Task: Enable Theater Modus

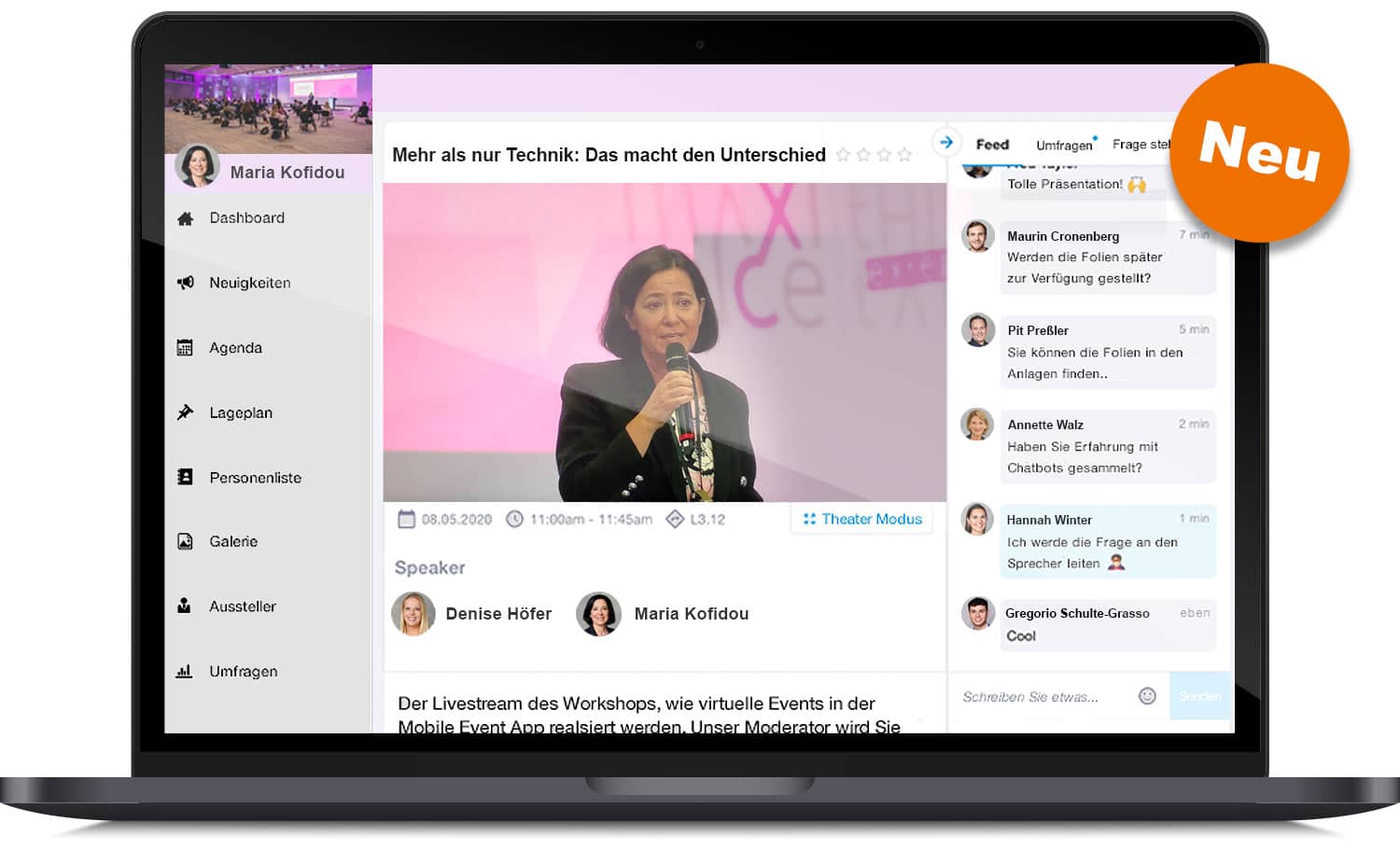Action: click(x=862, y=519)
